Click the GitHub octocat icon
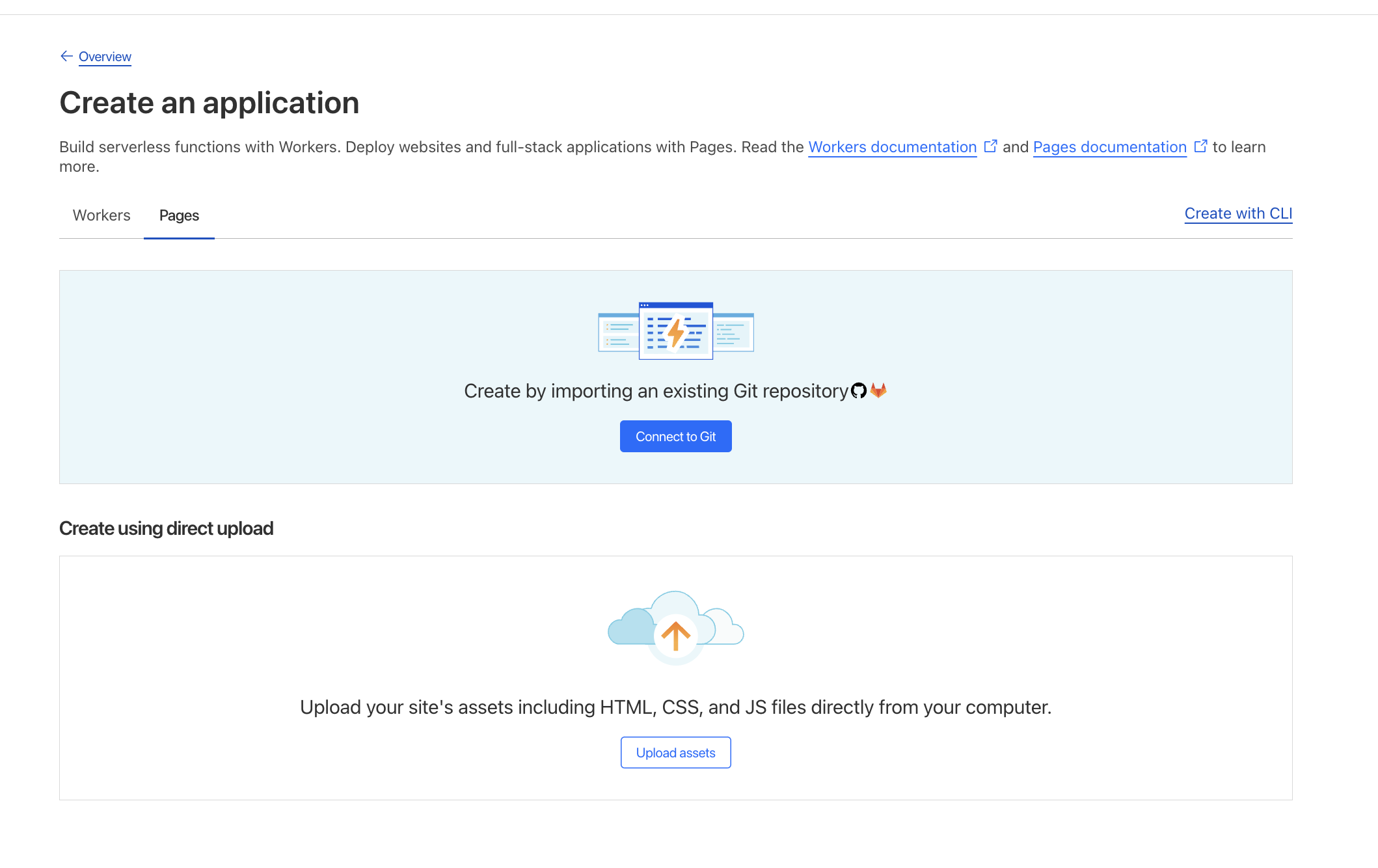 859,390
